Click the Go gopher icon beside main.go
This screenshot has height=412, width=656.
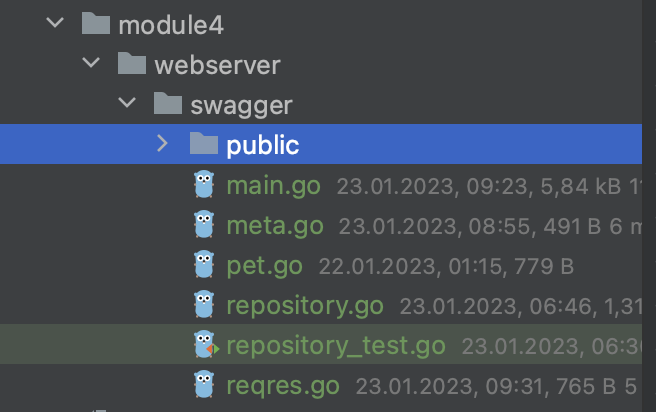coord(205,185)
